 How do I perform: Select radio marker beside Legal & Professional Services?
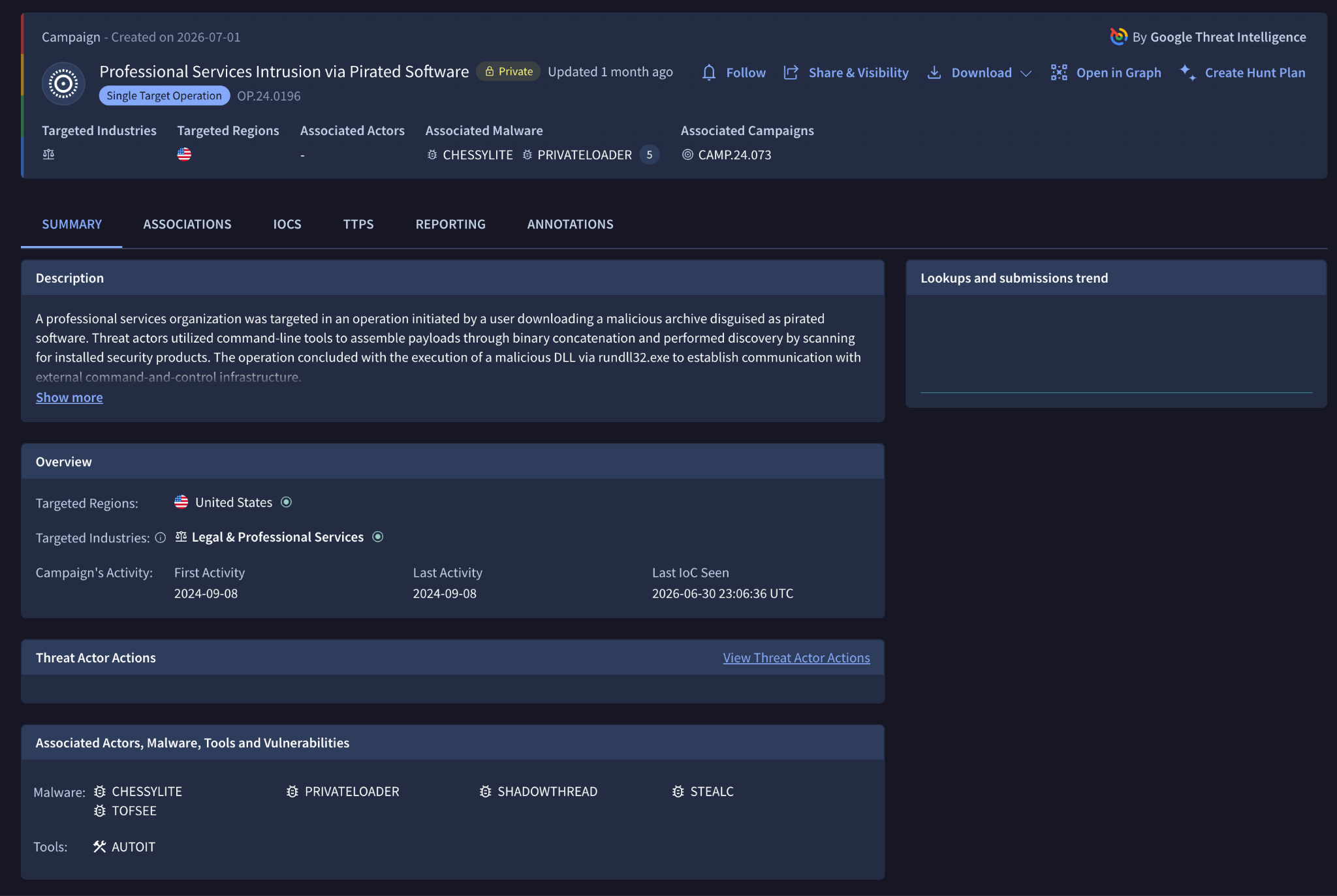coord(377,537)
